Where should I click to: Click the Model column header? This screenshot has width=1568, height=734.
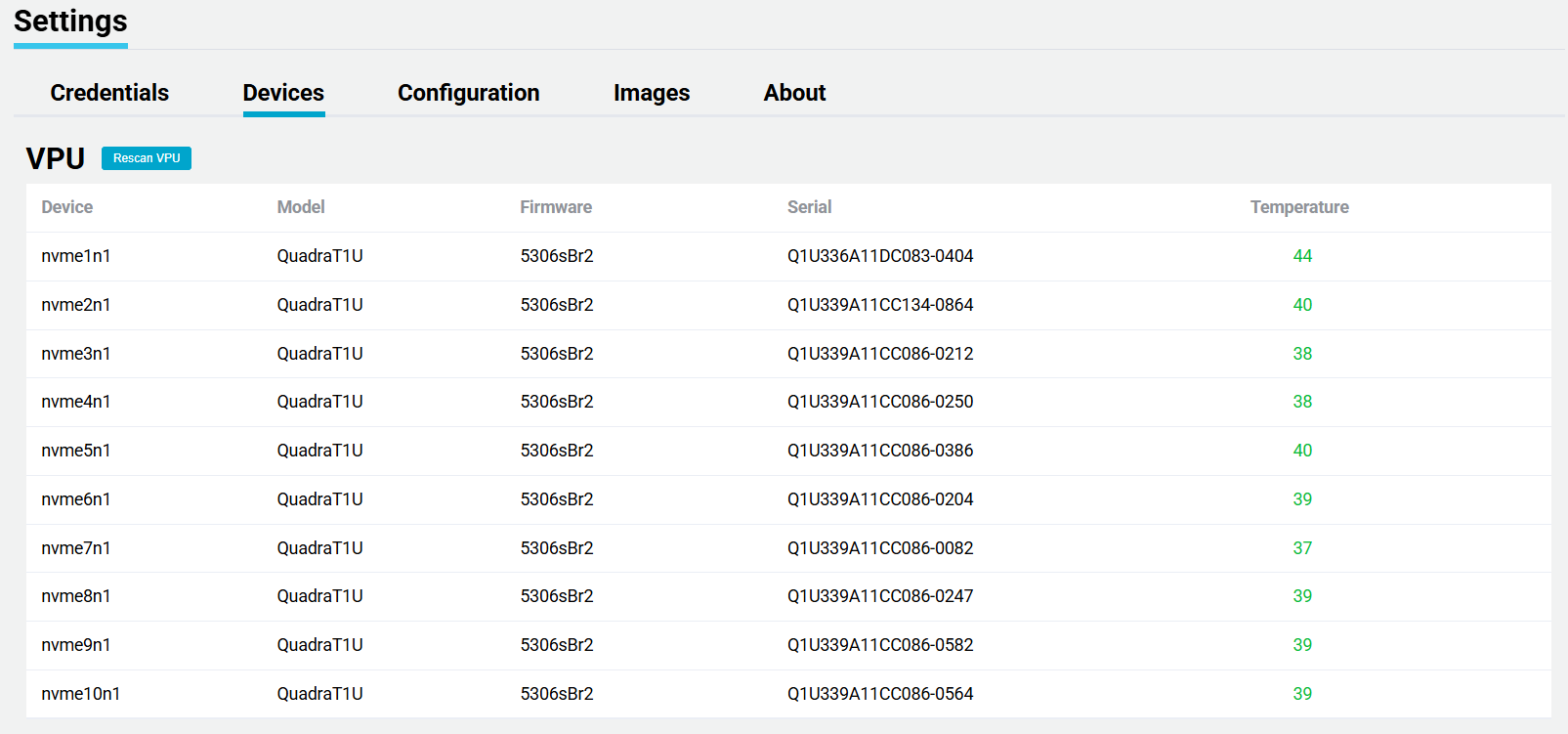pos(301,207)
